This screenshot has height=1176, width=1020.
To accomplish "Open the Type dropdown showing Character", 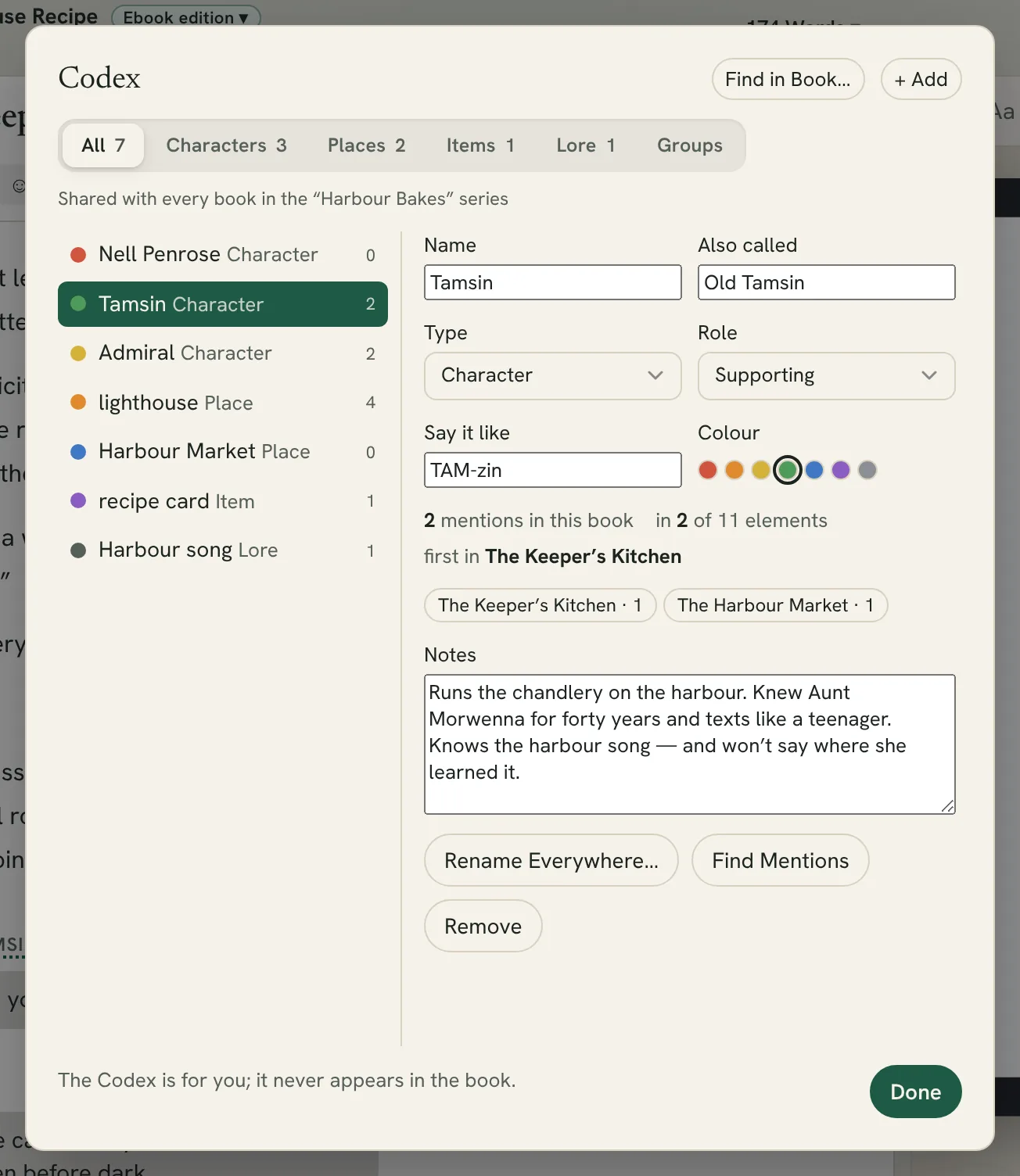I will [552, 375].
